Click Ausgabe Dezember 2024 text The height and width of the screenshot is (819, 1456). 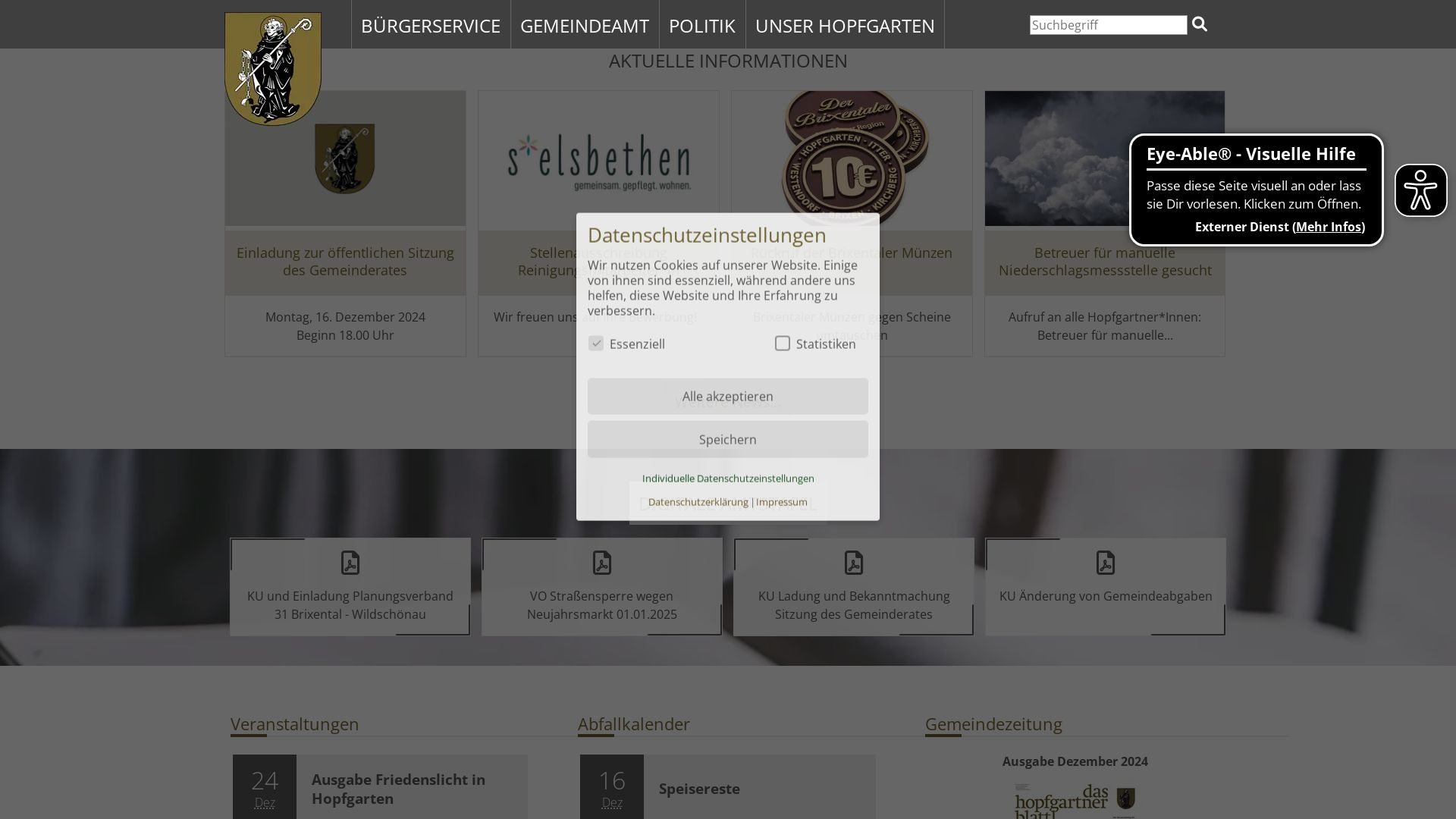[x=1075, y=761]
